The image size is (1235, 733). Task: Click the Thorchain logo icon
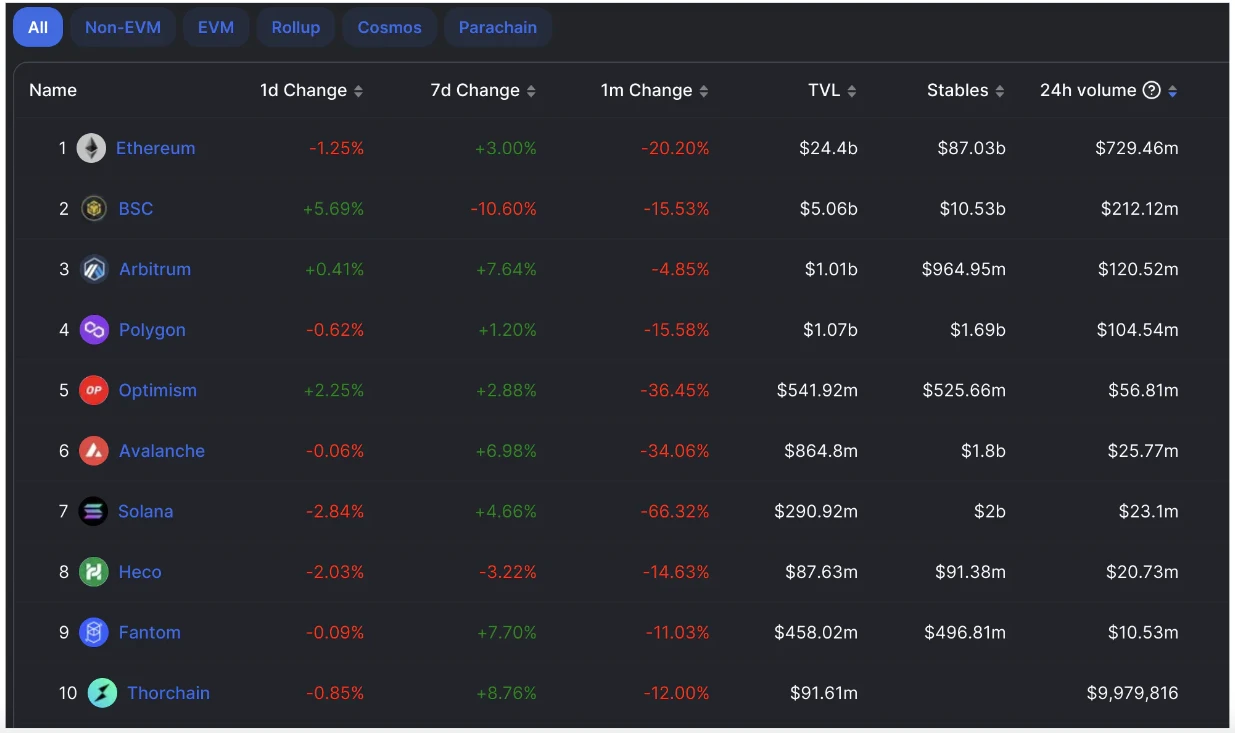pos(102,693)
